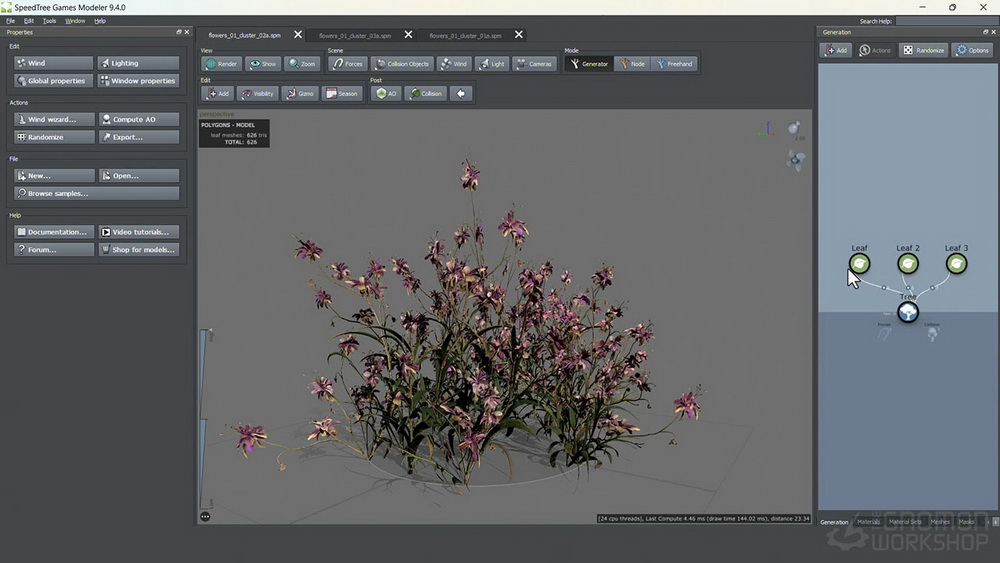
Task: Switch to Generator mode
Action: pos(589,64)
